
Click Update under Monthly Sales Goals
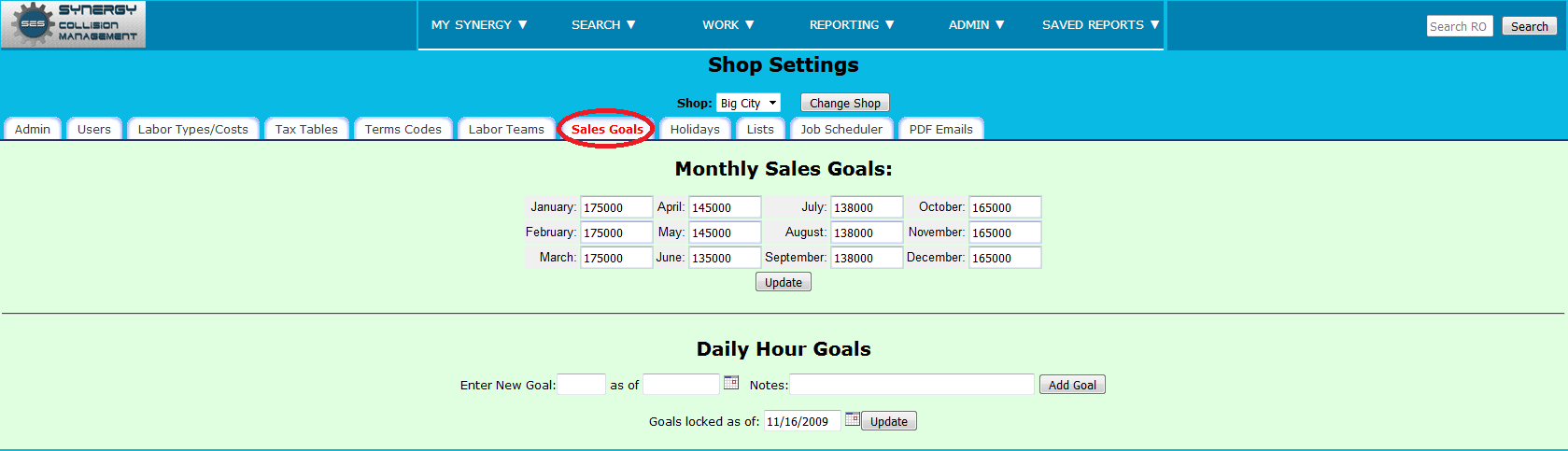click(x=784, y=282)
